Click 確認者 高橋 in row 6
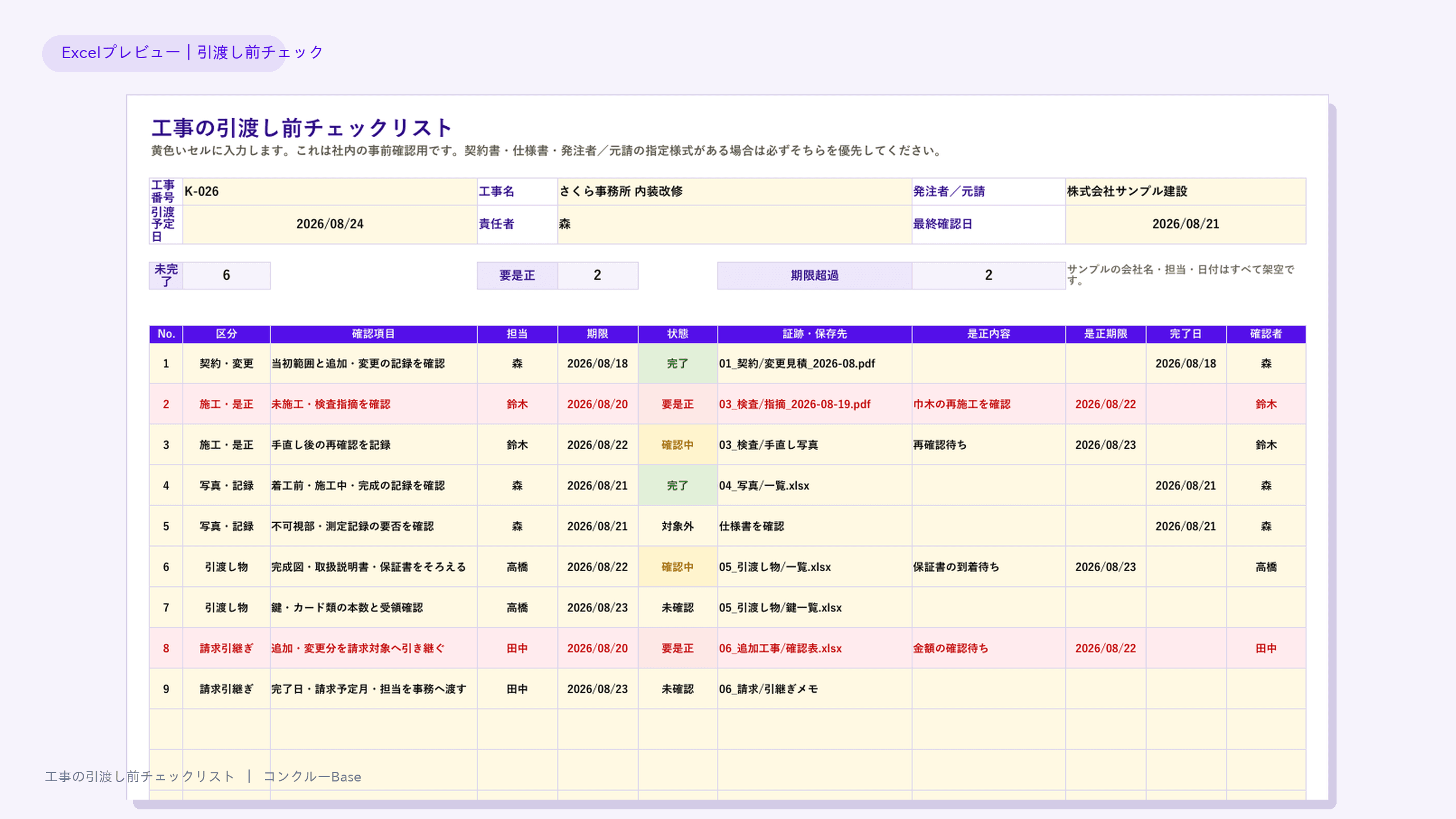Viewport: 1456px width, 819px height. click(x=1265, y=567)
